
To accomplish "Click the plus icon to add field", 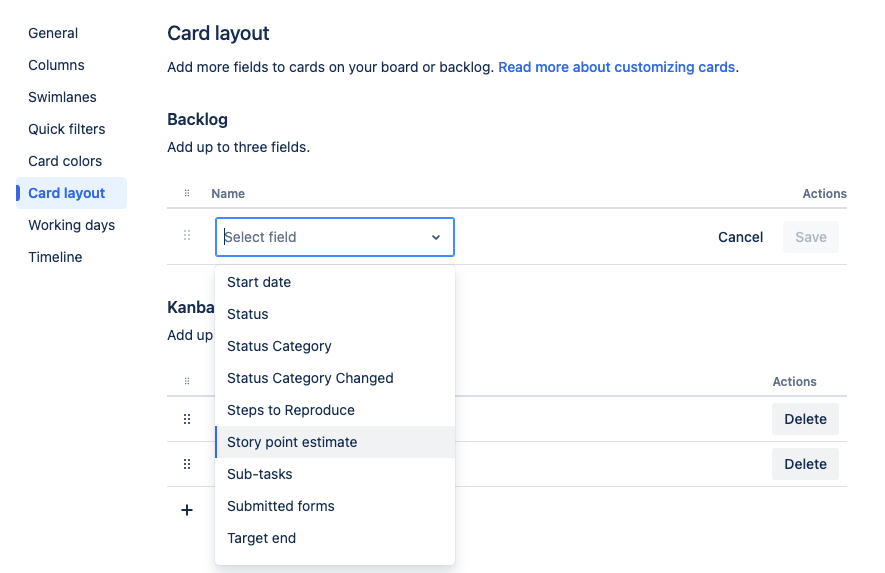I will pyautogui.click(x=187, y=510).
